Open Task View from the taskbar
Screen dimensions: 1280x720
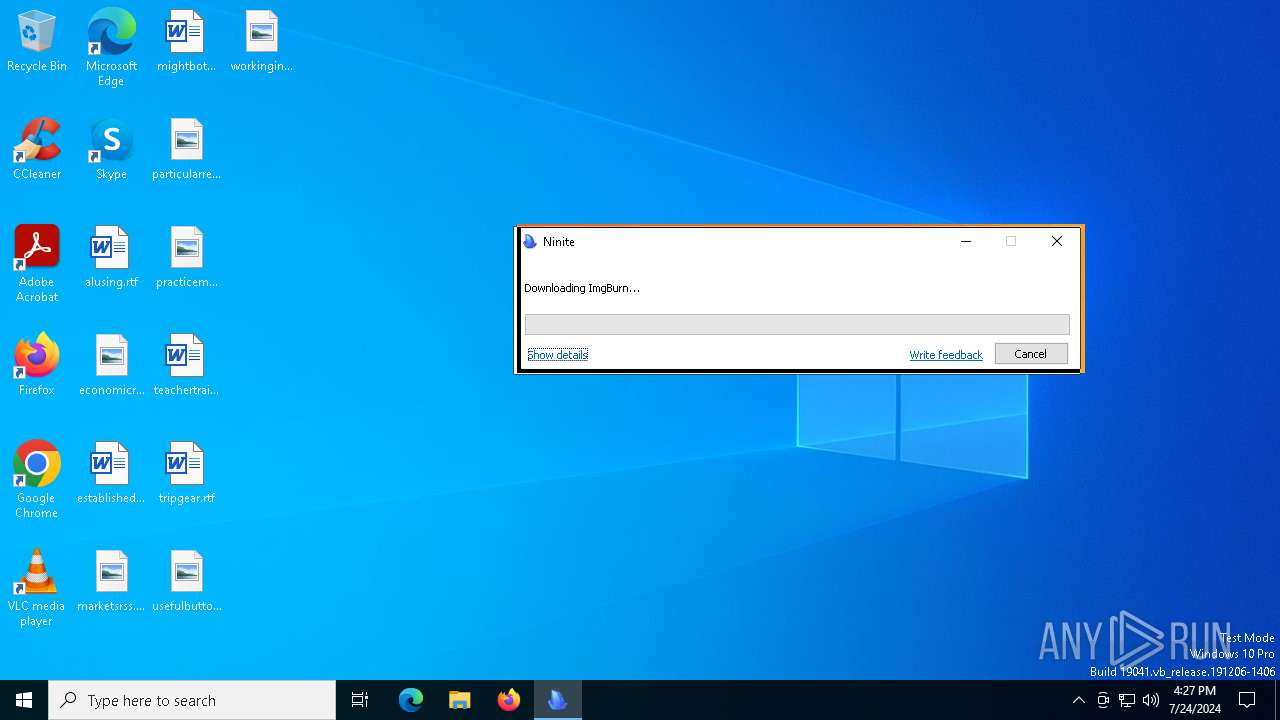click(360, 700)
